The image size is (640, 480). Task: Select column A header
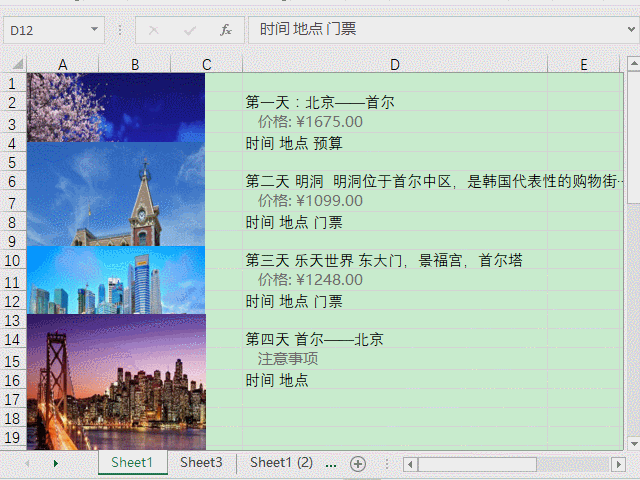click(x=62, y=64)
